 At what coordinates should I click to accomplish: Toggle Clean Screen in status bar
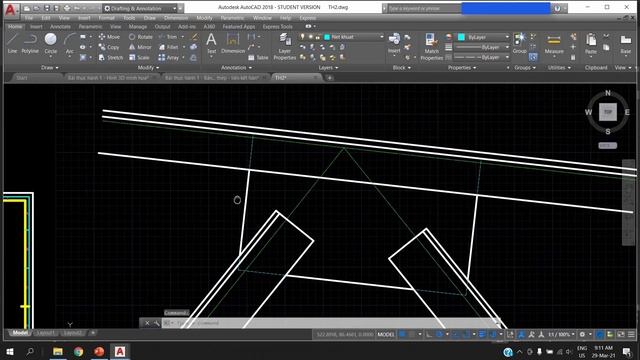point(620,334)
